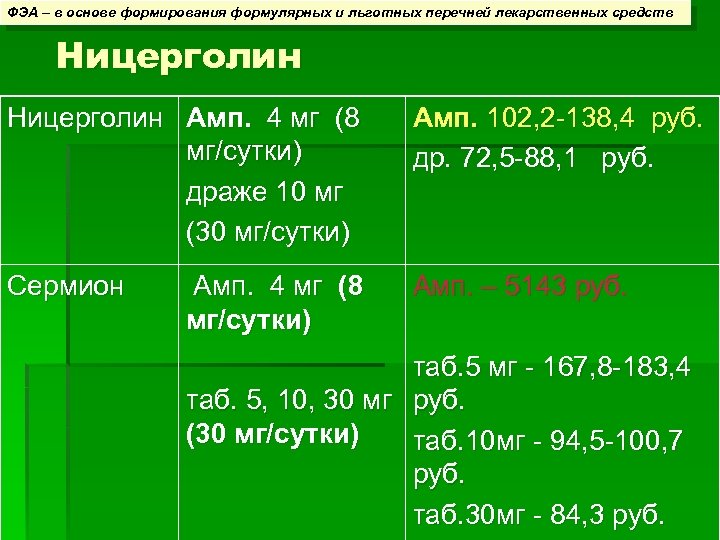Click "Амп. 4 мг (8" in the Сермион row
720x540 pixels.
click(x=278, y=287)
